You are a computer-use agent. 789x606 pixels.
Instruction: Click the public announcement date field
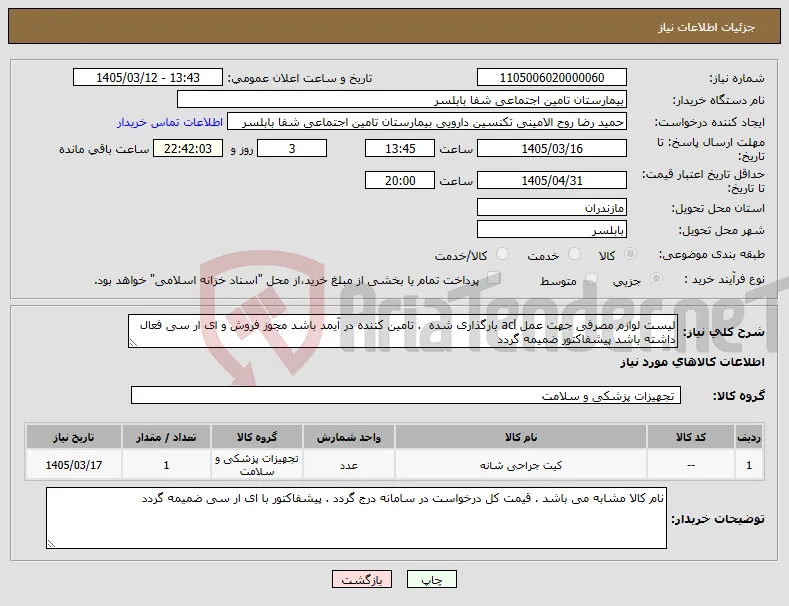tap(148, 78)
